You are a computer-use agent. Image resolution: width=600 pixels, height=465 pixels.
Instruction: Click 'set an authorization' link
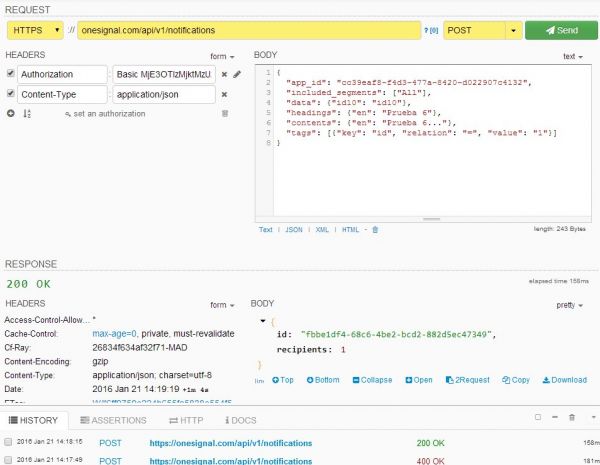(x=105, y=114)
